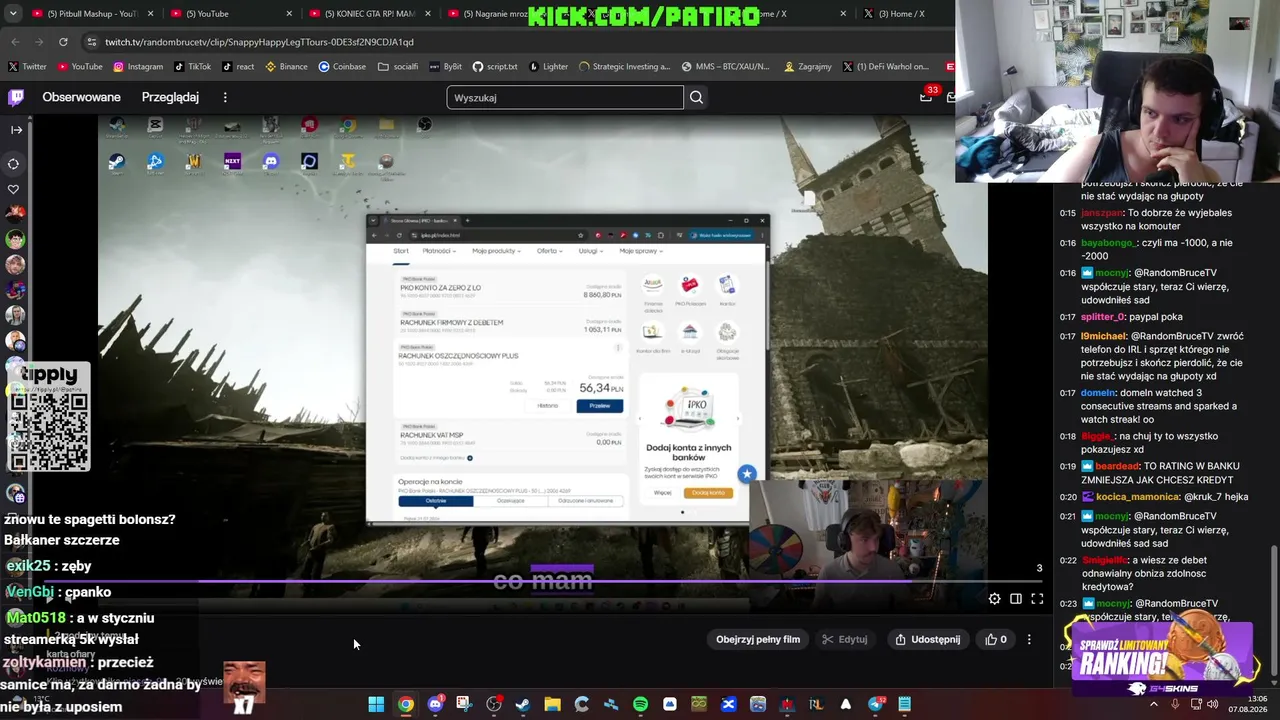Open Spotify from the taskbar
This screenshot has height=720, width=1280.
(640, 704)
